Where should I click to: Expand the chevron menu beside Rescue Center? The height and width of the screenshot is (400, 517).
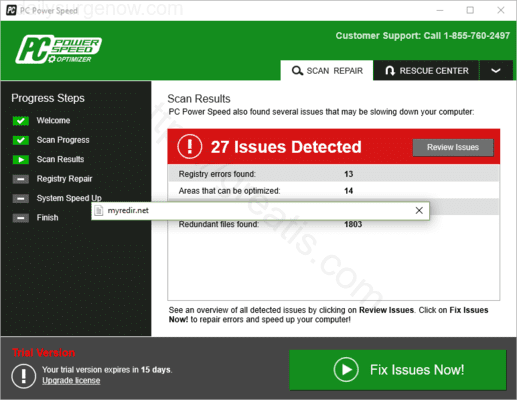click(496, 70)
